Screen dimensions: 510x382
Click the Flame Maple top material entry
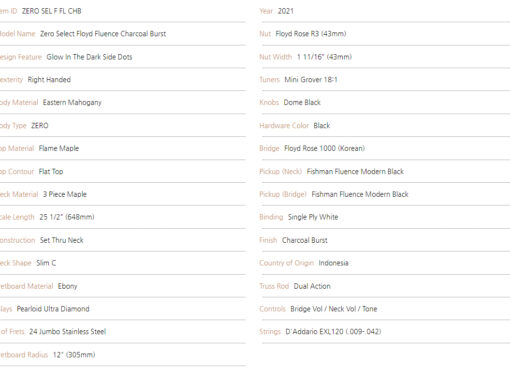59,149
